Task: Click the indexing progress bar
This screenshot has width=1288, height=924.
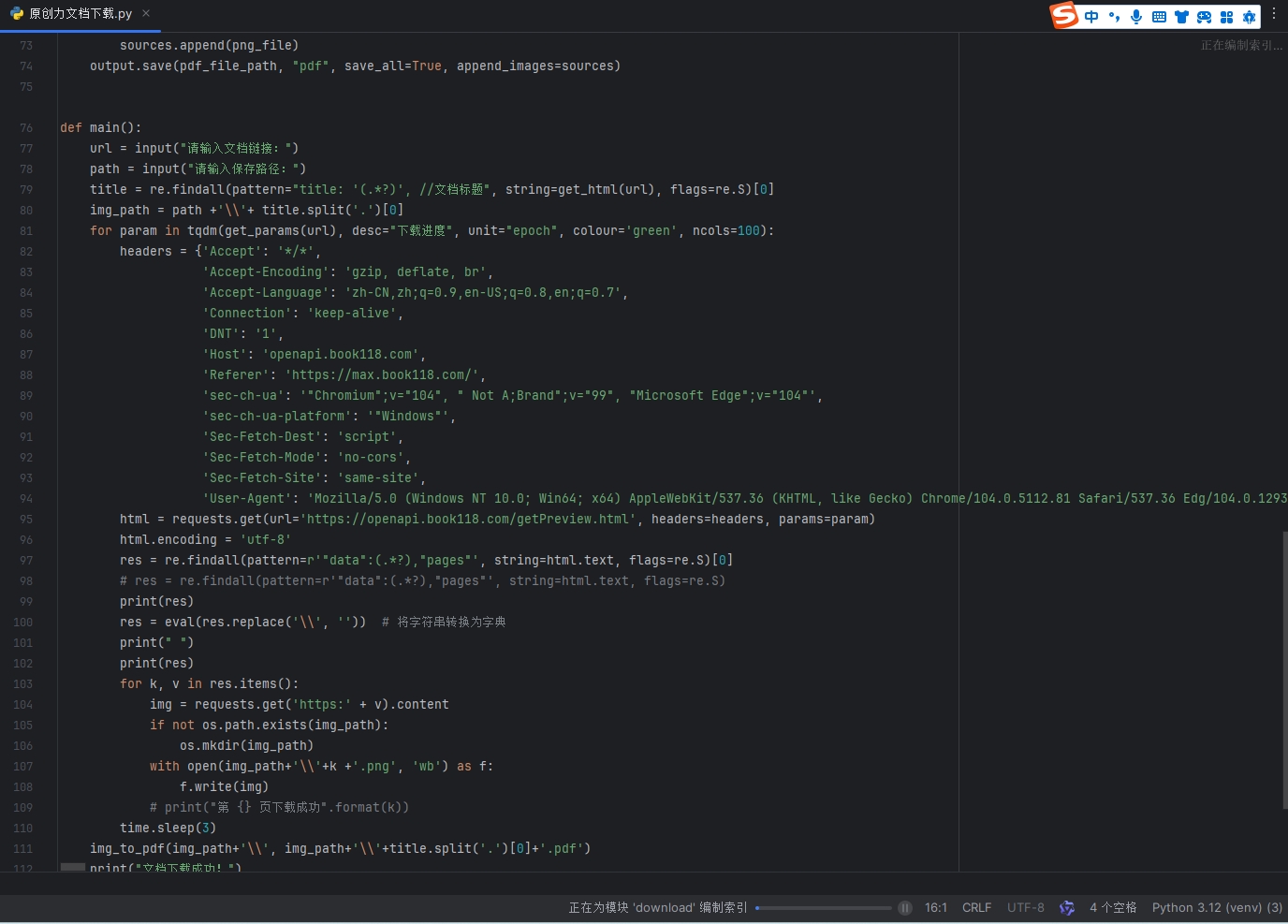Action: pos(824,908)
